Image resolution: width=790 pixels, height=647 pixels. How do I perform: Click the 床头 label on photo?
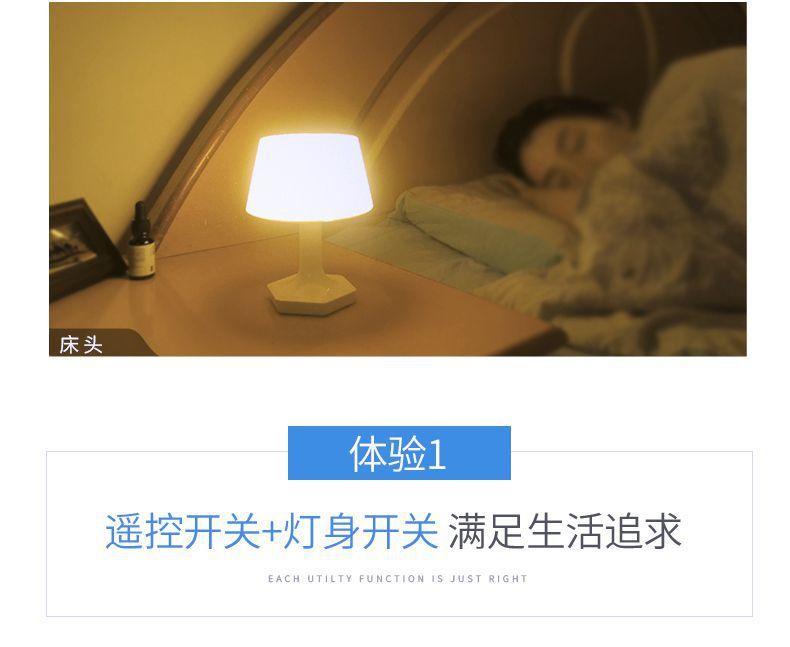[81, 345]
